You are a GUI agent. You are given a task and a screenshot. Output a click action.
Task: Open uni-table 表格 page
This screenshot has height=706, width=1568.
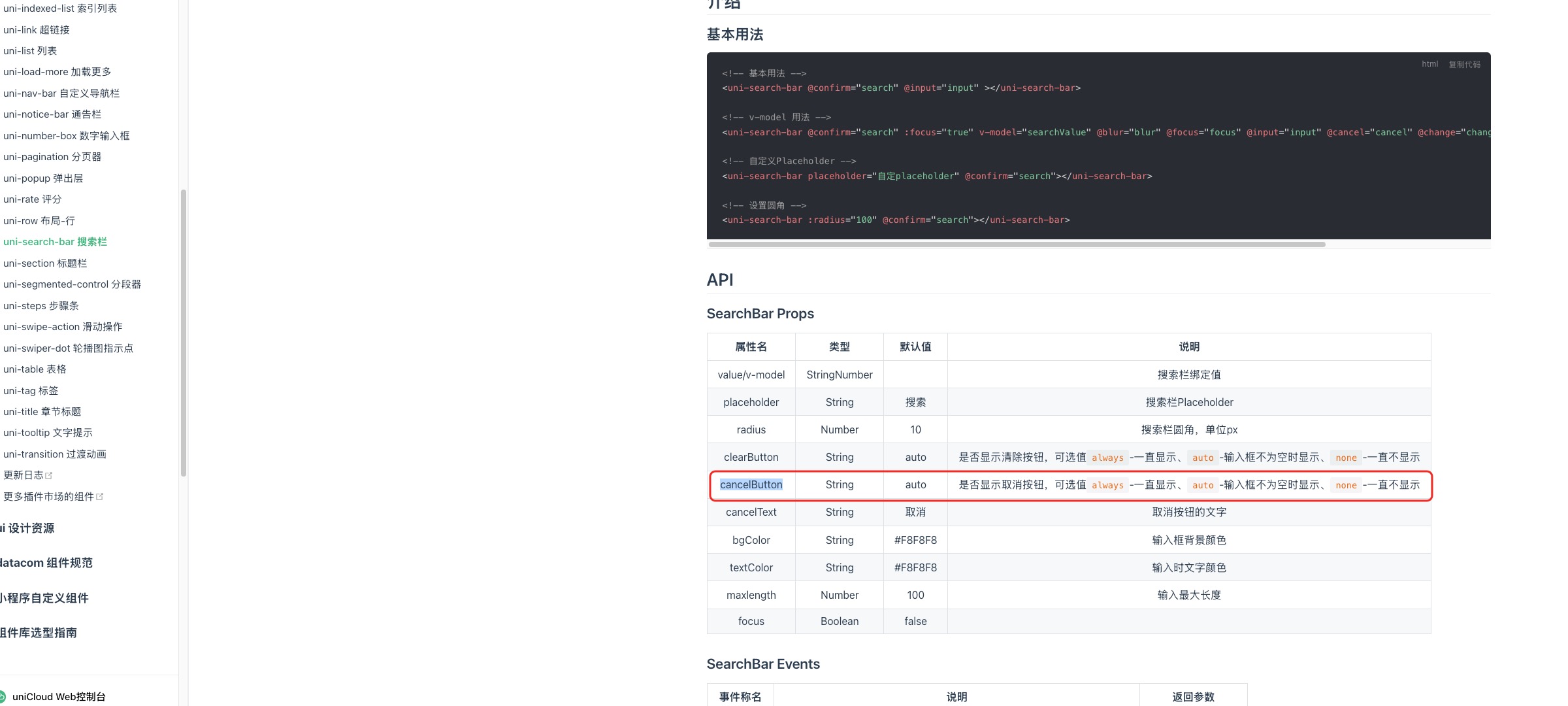[35, 369]
